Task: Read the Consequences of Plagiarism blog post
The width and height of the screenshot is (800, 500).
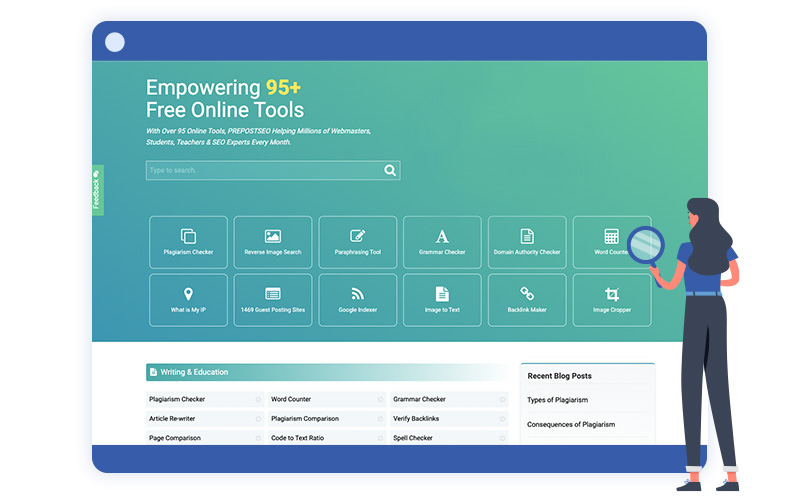Action: (x=571, y=424)
